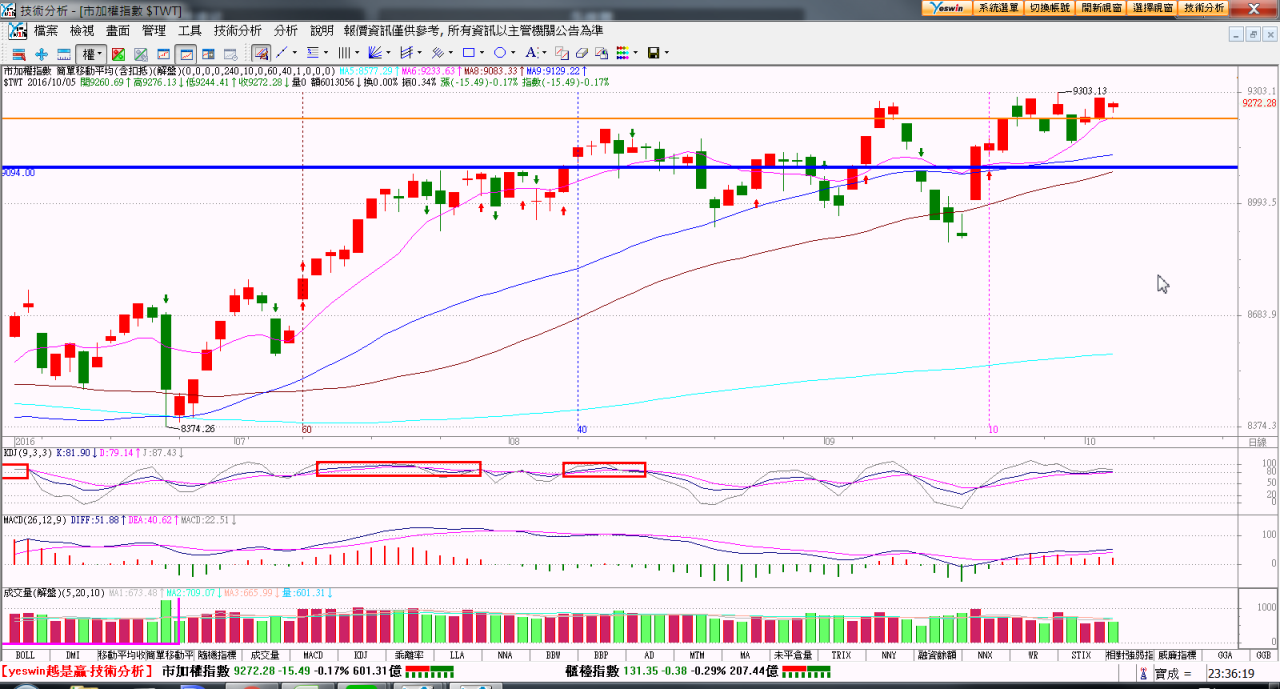The width and height of the screenshot is (1280, 689).
Task: Click the 切換帳號 button
Action: click(x=1049, y=7)
